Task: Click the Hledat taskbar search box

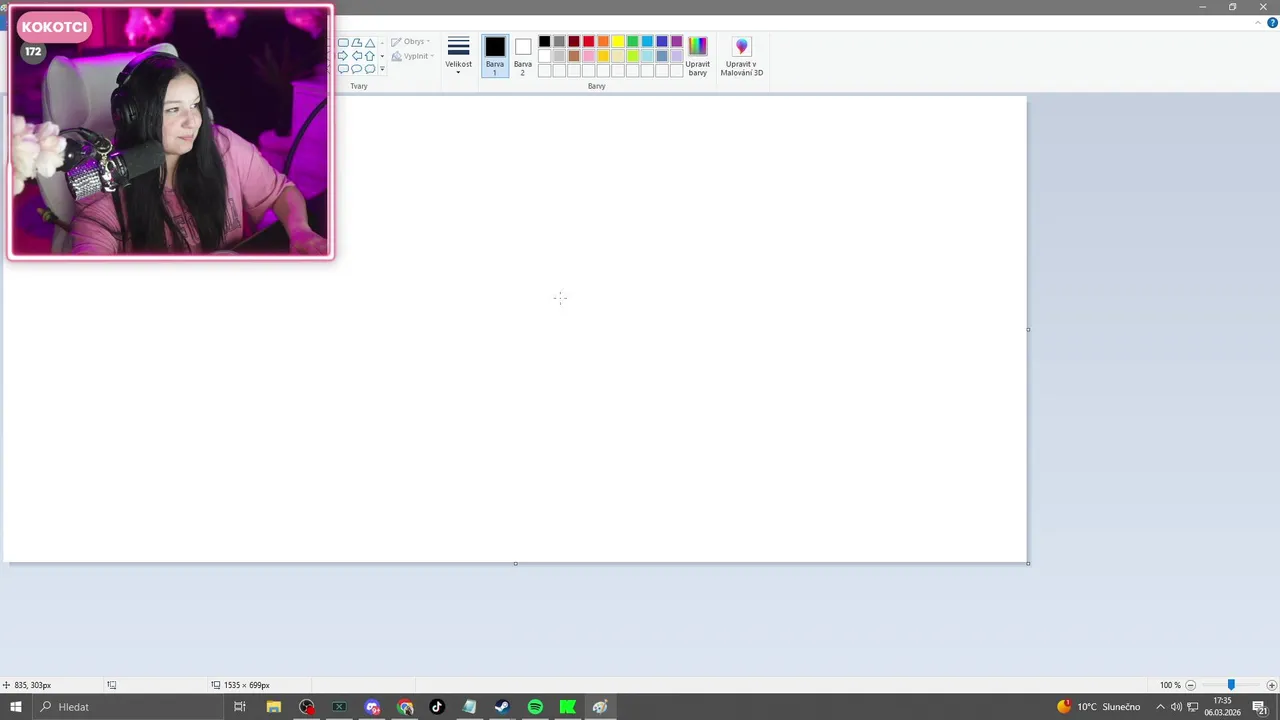Action: [130, 707]
